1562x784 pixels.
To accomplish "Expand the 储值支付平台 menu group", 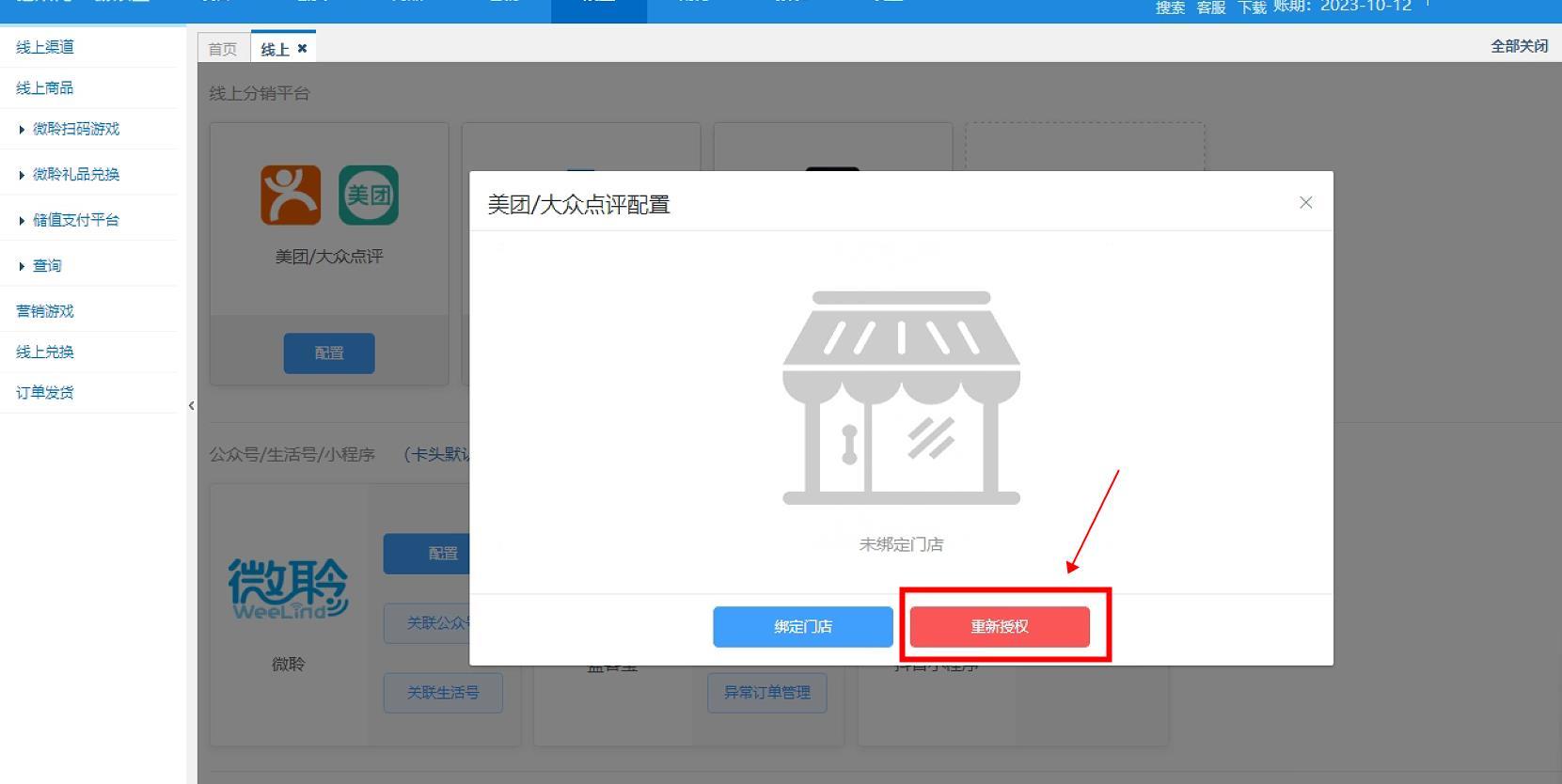I will (75, 220).
